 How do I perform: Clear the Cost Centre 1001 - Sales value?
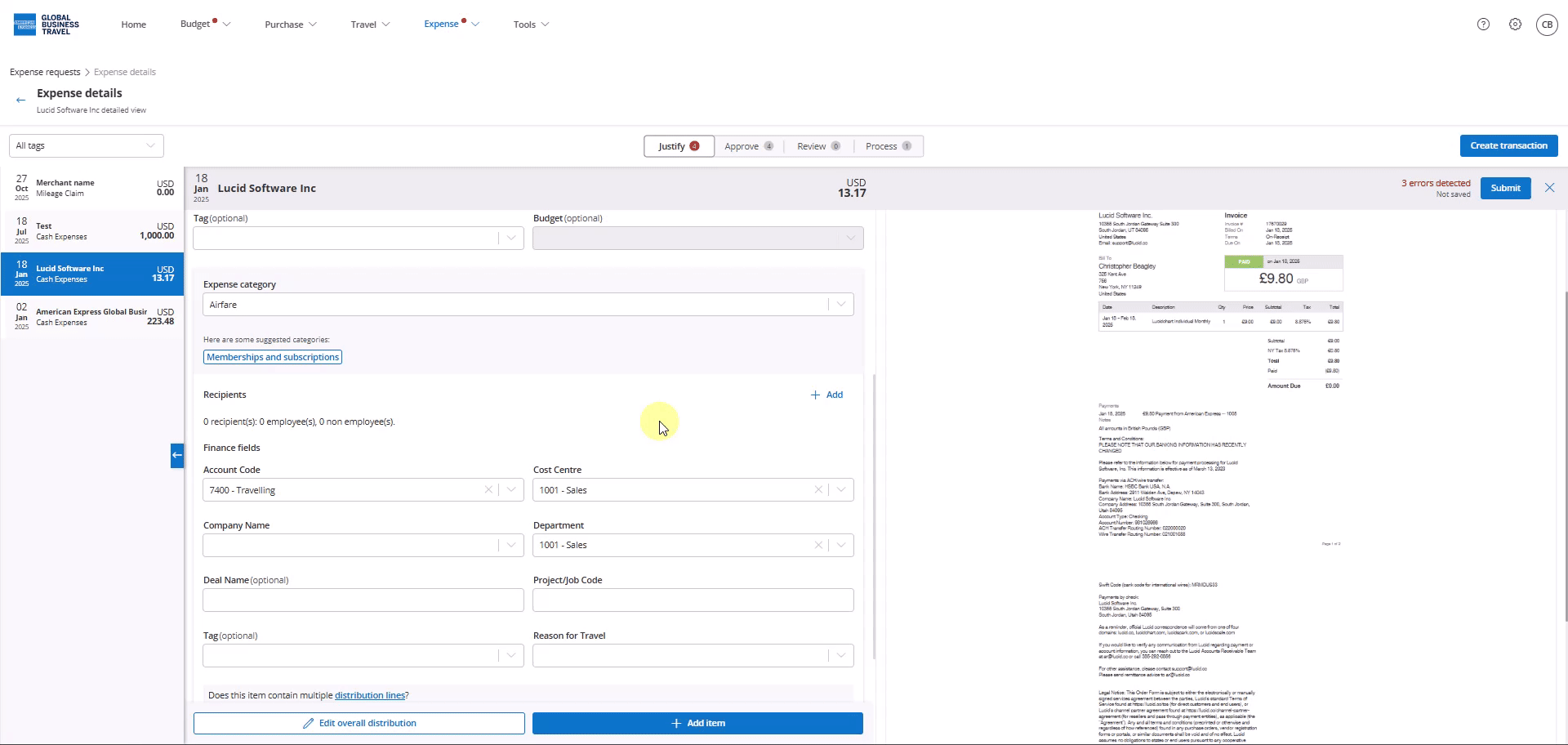[x=818, y=490]
